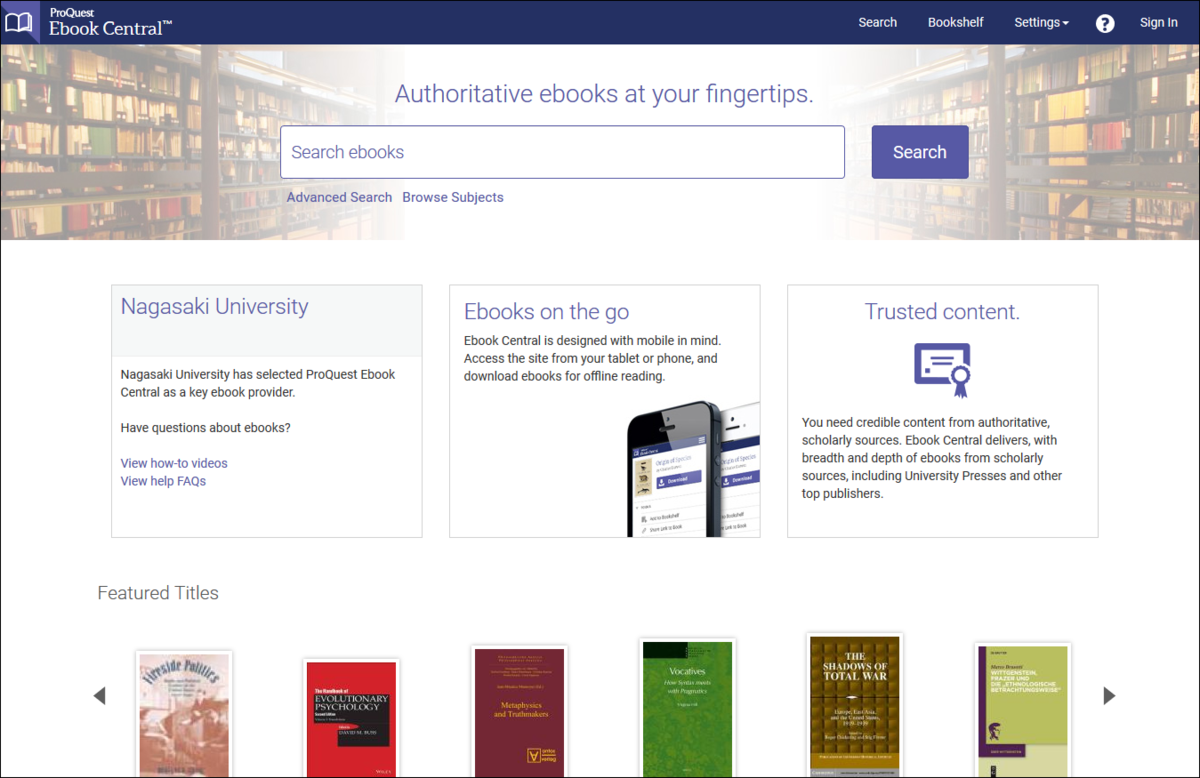Click the Nagasaki University heading
The height and width of the screenshot is (778, 1200).
coord(214,306)
